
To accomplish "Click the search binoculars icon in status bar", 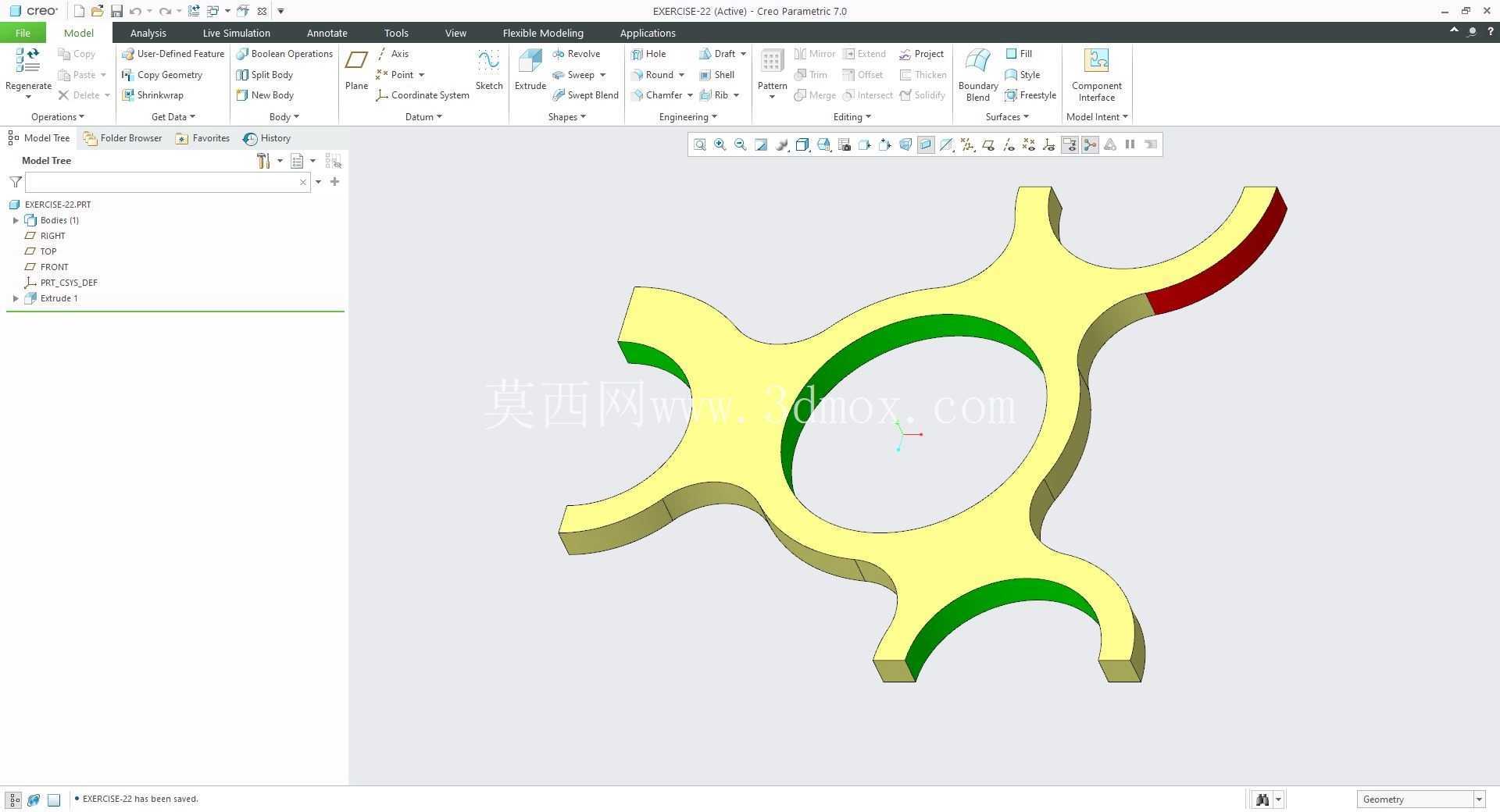I will tap(1262, 800).
